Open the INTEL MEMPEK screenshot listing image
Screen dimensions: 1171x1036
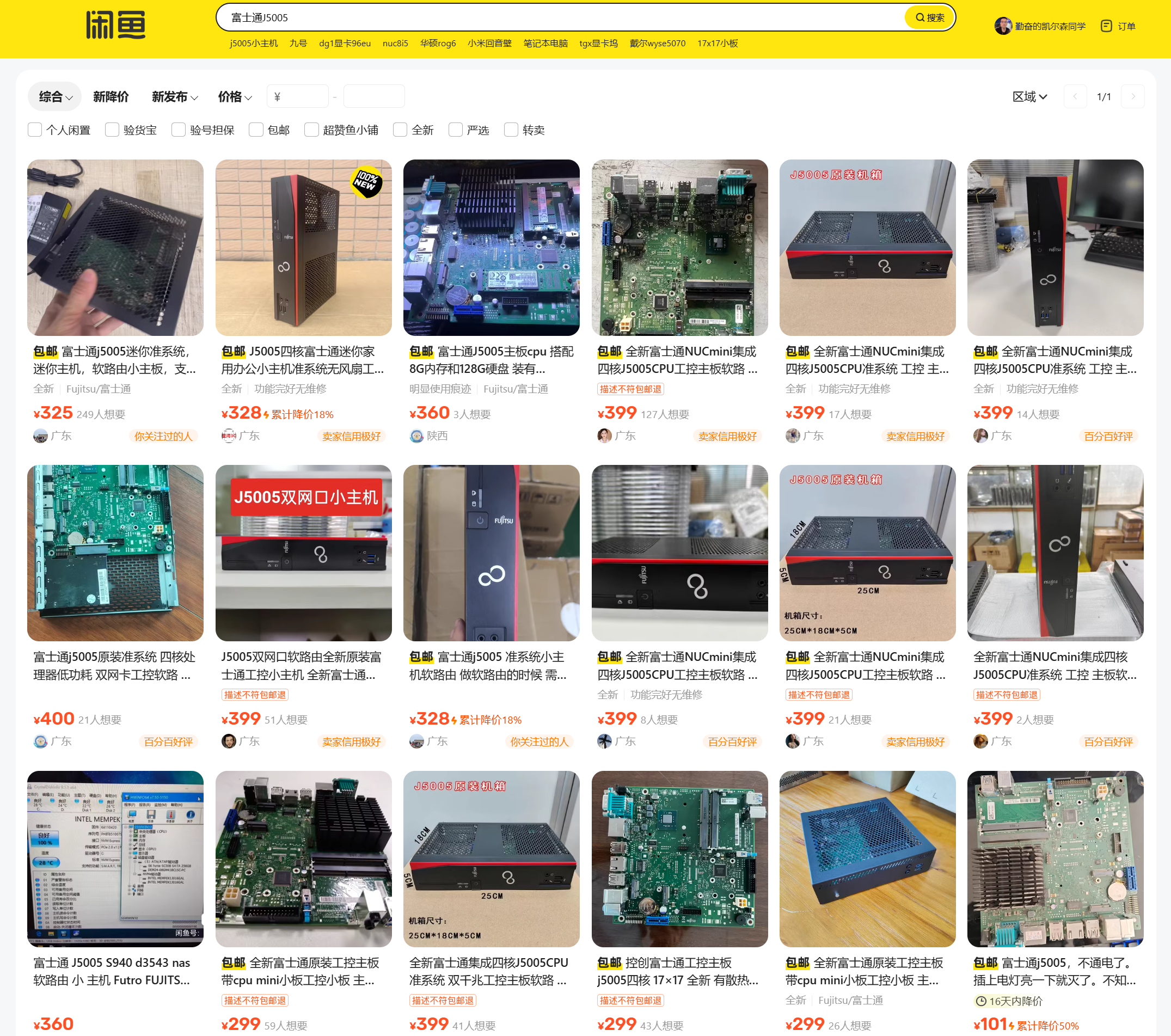115,859
